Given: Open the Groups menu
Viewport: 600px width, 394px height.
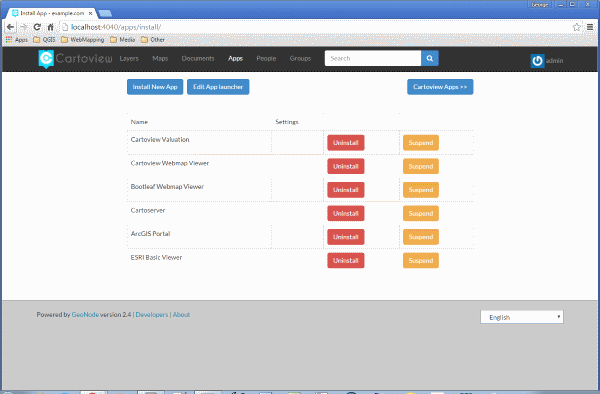Looking at the screenshot, I should point(300,59).
